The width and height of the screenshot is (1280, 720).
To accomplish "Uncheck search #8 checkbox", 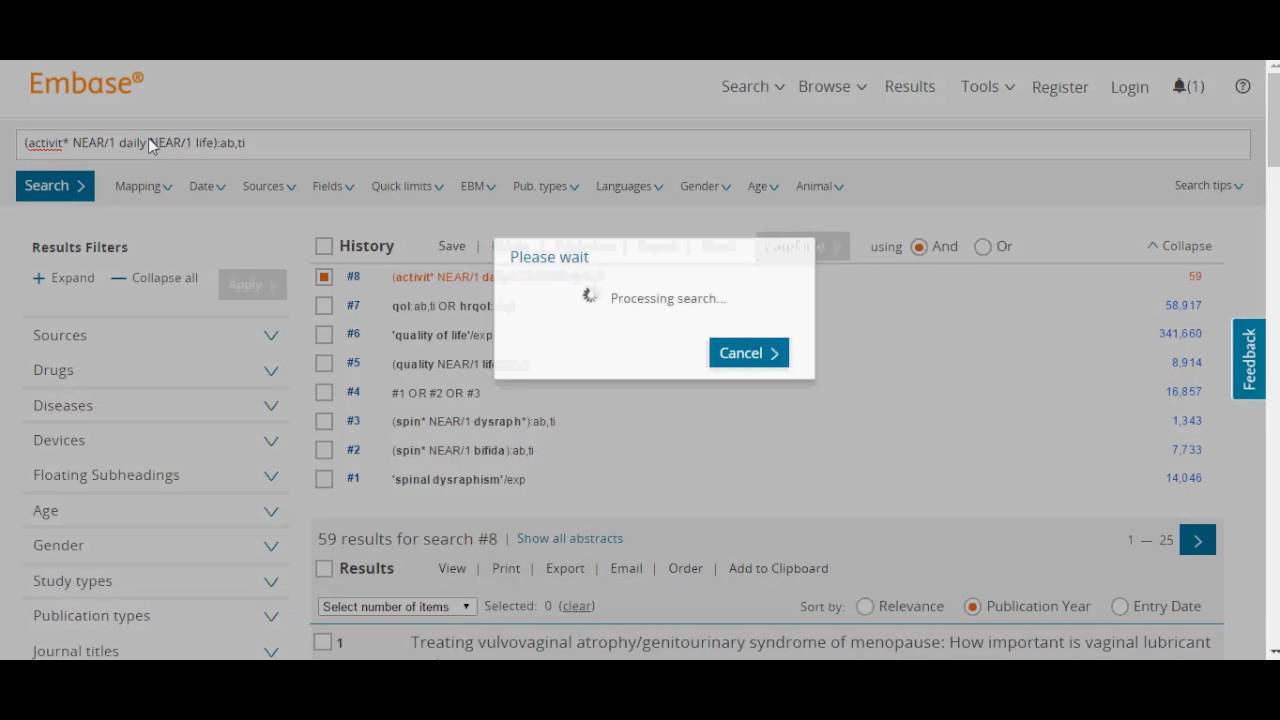I will 324,276.
